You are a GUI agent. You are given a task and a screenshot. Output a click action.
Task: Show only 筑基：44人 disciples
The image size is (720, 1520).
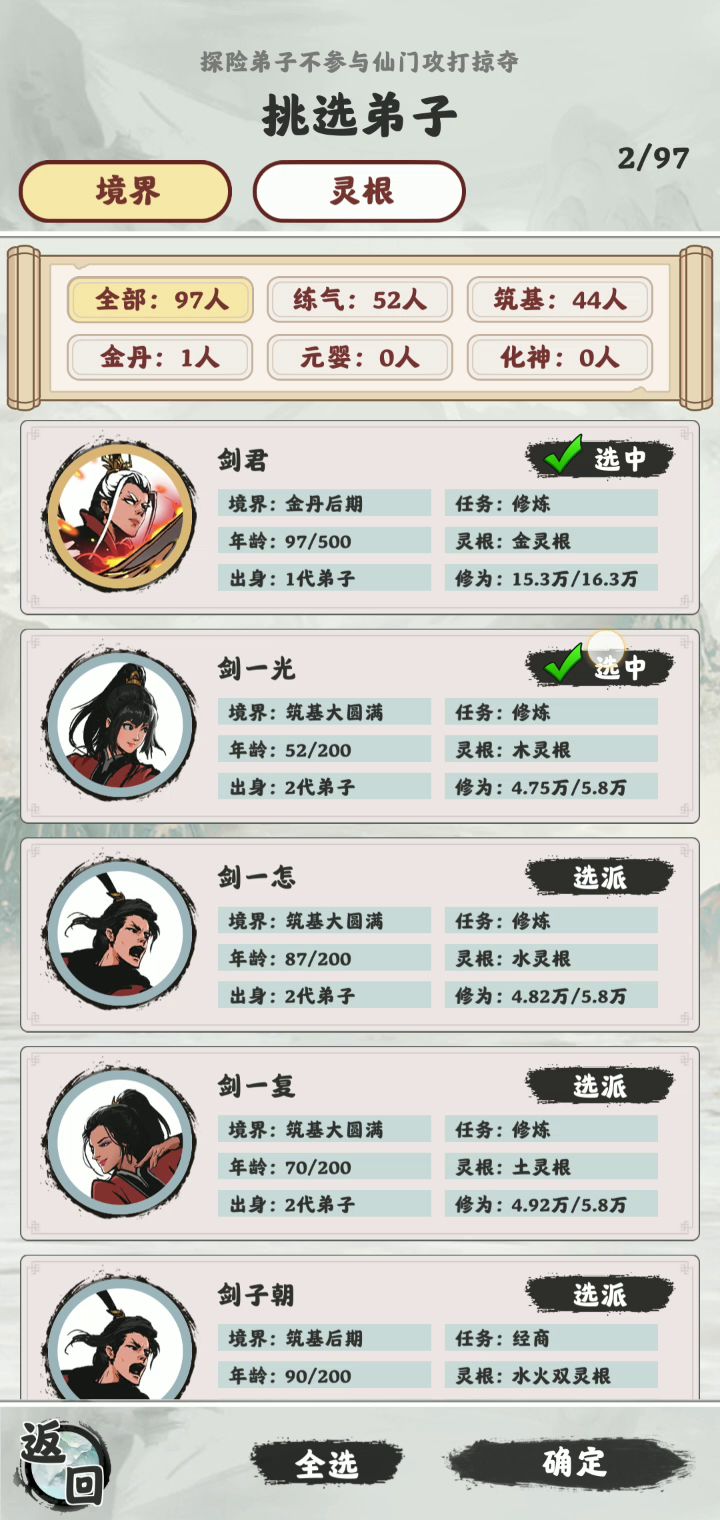click(x=560, y=299)
